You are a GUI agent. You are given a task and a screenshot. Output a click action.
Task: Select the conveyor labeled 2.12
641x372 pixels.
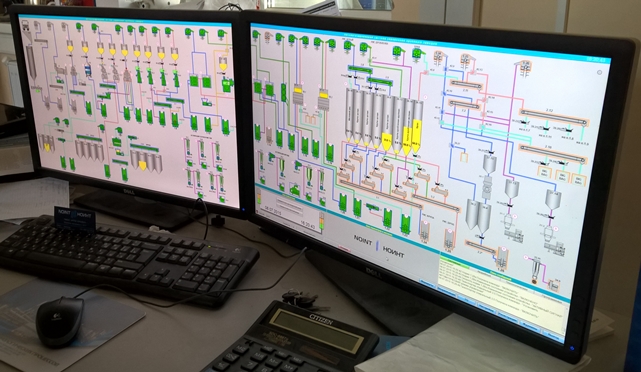(553, 117)
